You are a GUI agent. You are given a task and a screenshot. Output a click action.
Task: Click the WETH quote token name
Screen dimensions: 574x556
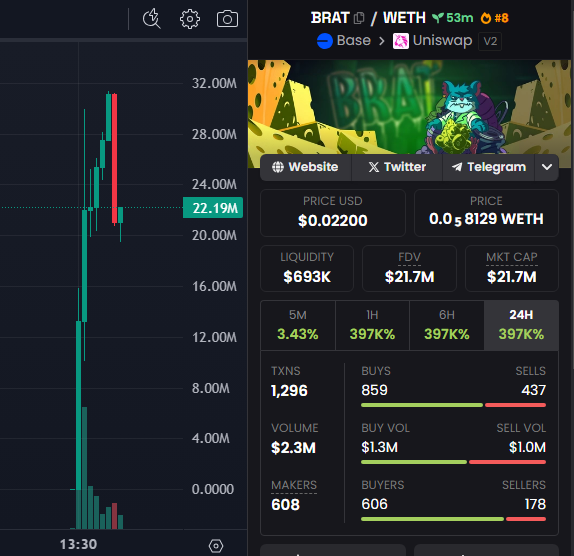[x=404, y=18]
